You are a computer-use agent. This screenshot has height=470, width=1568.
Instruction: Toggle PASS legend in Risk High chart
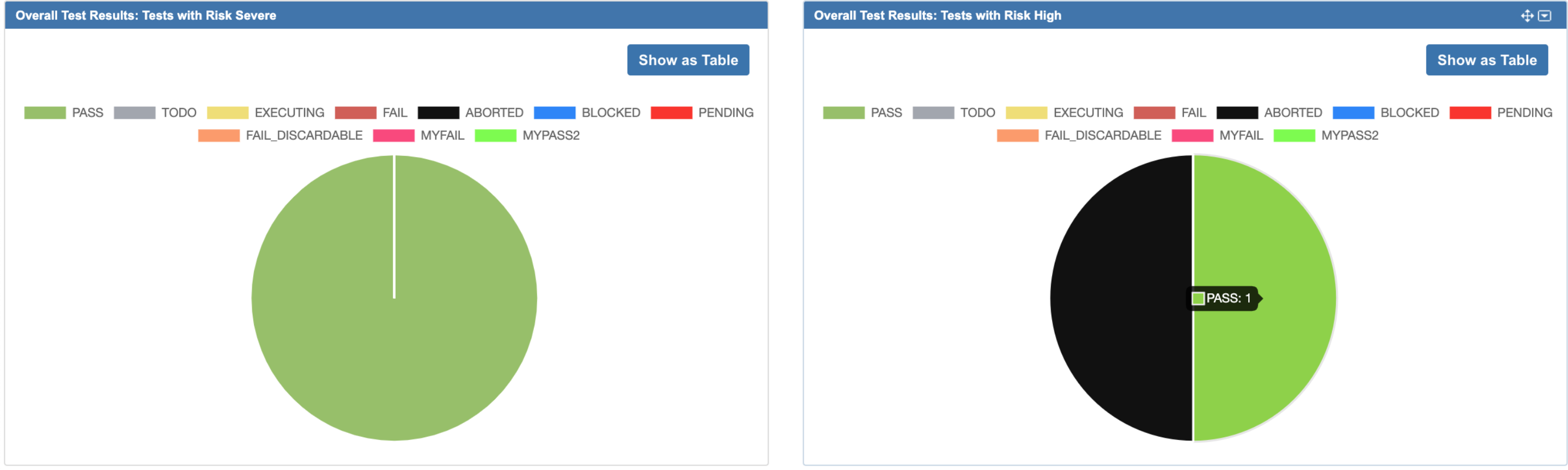(x=862, y=113)
